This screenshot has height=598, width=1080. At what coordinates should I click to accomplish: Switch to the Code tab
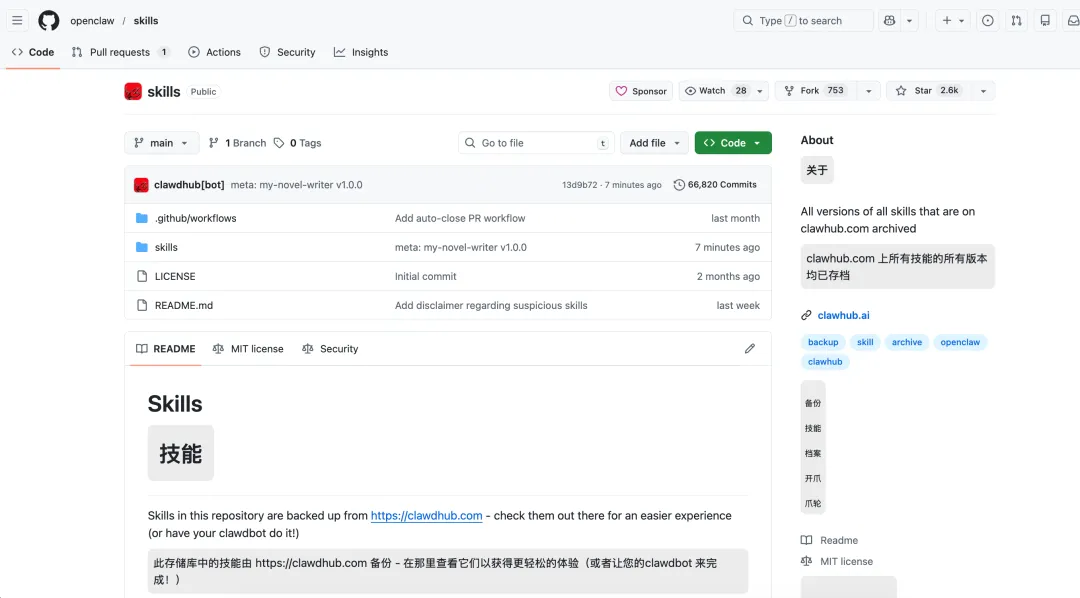click(33, 52)
